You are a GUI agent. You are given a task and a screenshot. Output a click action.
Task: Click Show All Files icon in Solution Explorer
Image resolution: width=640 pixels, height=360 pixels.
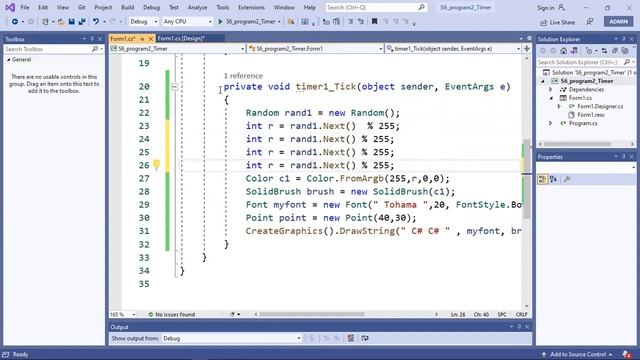coord(625,51)
